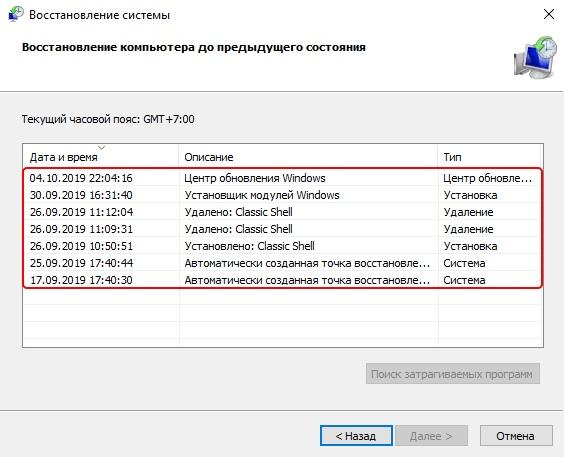The width and height of the screenshot is (564, 457).
Task: Click auto-created point description in 25.09.2019 row
Action: pyautogui.click(x=307, y=263)
